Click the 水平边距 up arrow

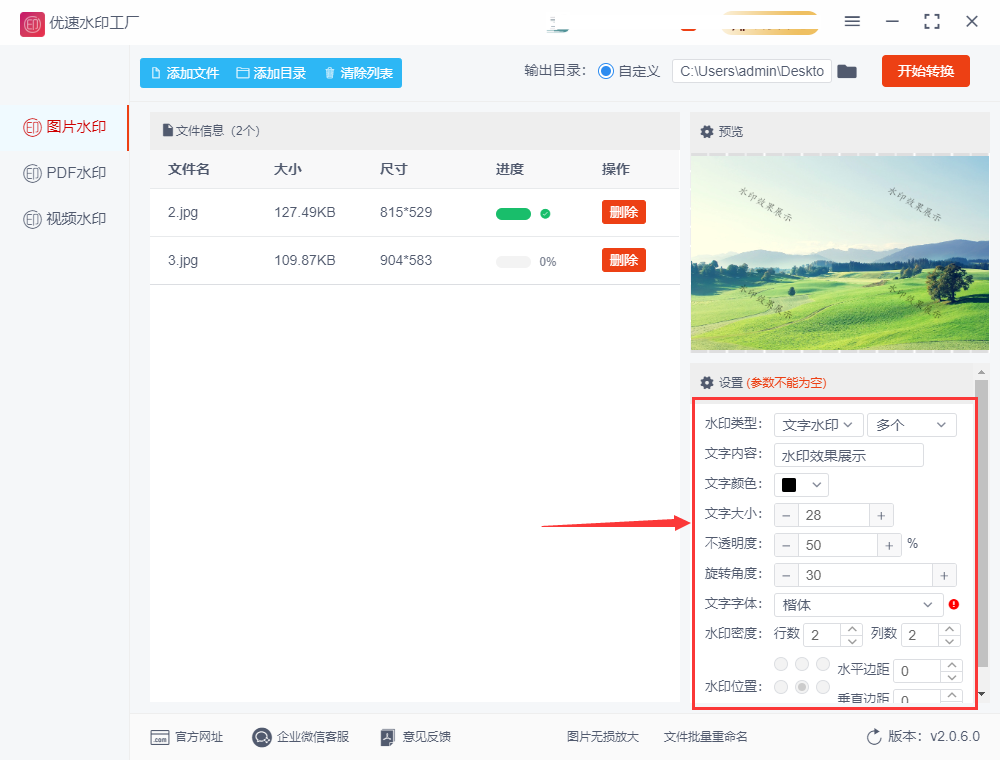click(952, 665)
